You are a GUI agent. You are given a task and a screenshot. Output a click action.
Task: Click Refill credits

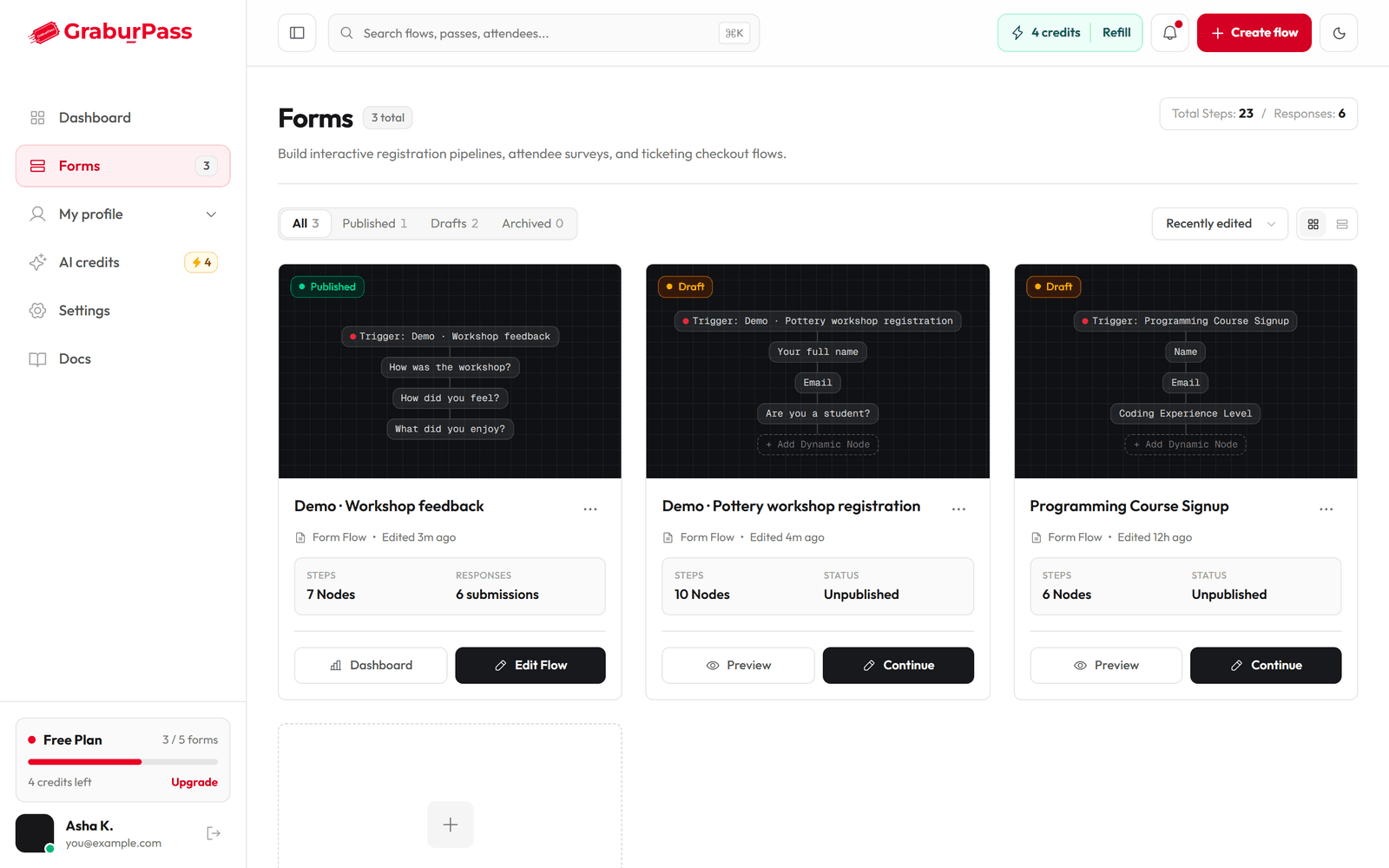pos(1116,33)
